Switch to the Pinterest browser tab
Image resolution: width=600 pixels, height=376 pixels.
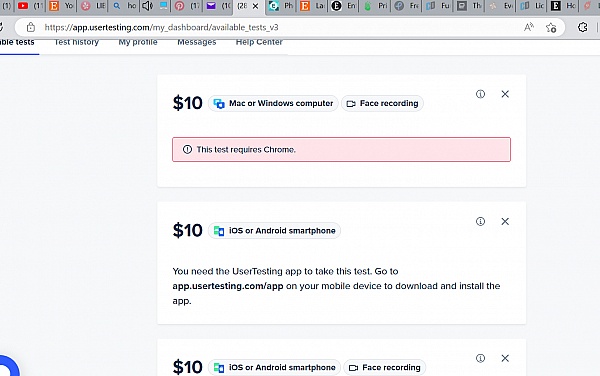(179, 6)
